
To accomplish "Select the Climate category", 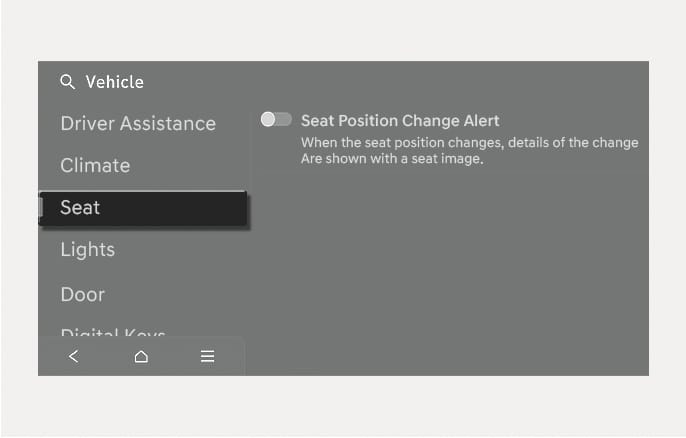I will click(95, 166).
